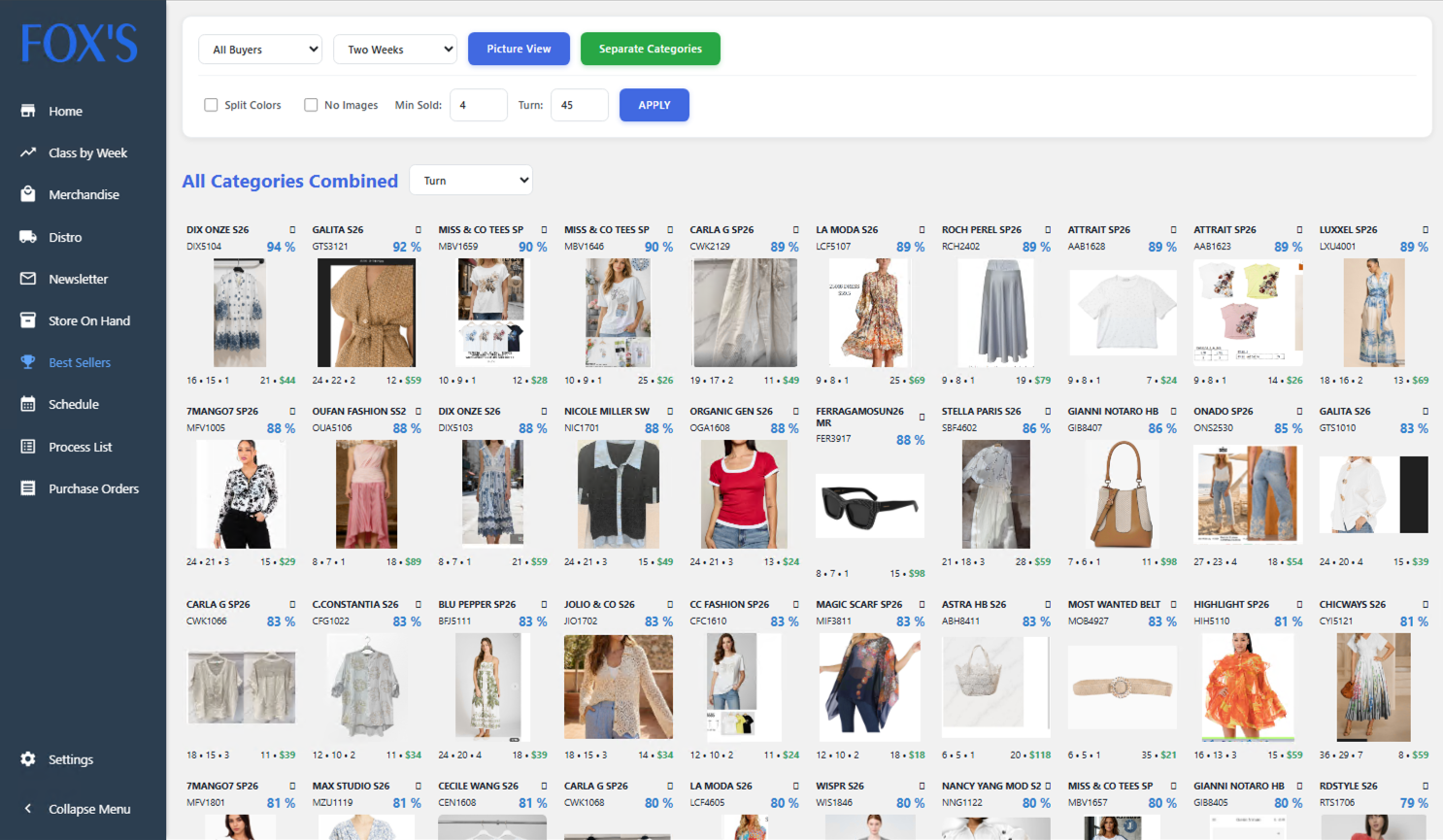
Task: Select the checkbox on the GIB8407 card
Action: (1174, 412)
